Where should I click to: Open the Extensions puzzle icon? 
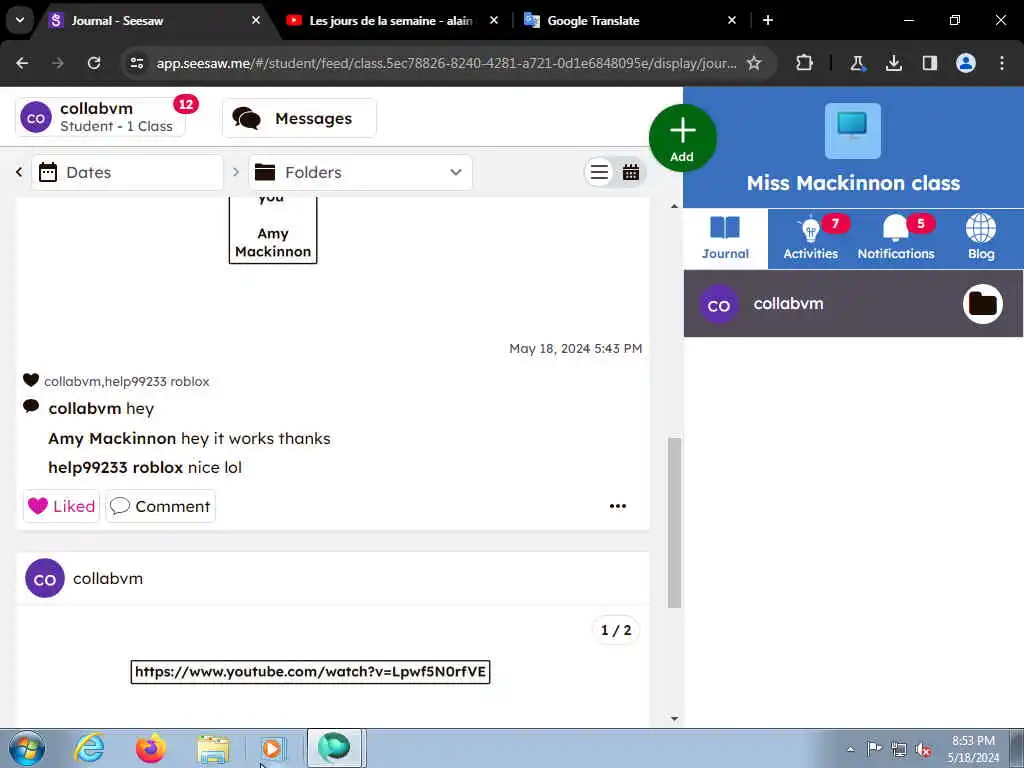[805, 63]
